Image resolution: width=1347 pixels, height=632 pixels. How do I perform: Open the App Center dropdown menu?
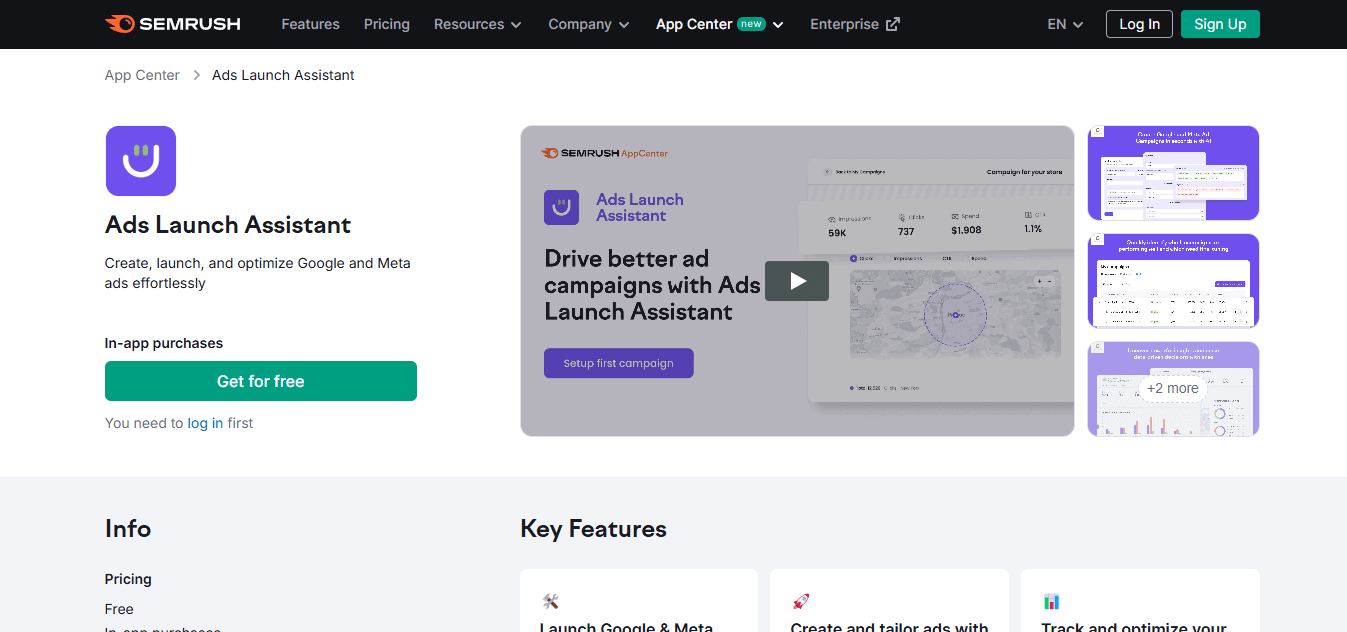click(720, 24)
